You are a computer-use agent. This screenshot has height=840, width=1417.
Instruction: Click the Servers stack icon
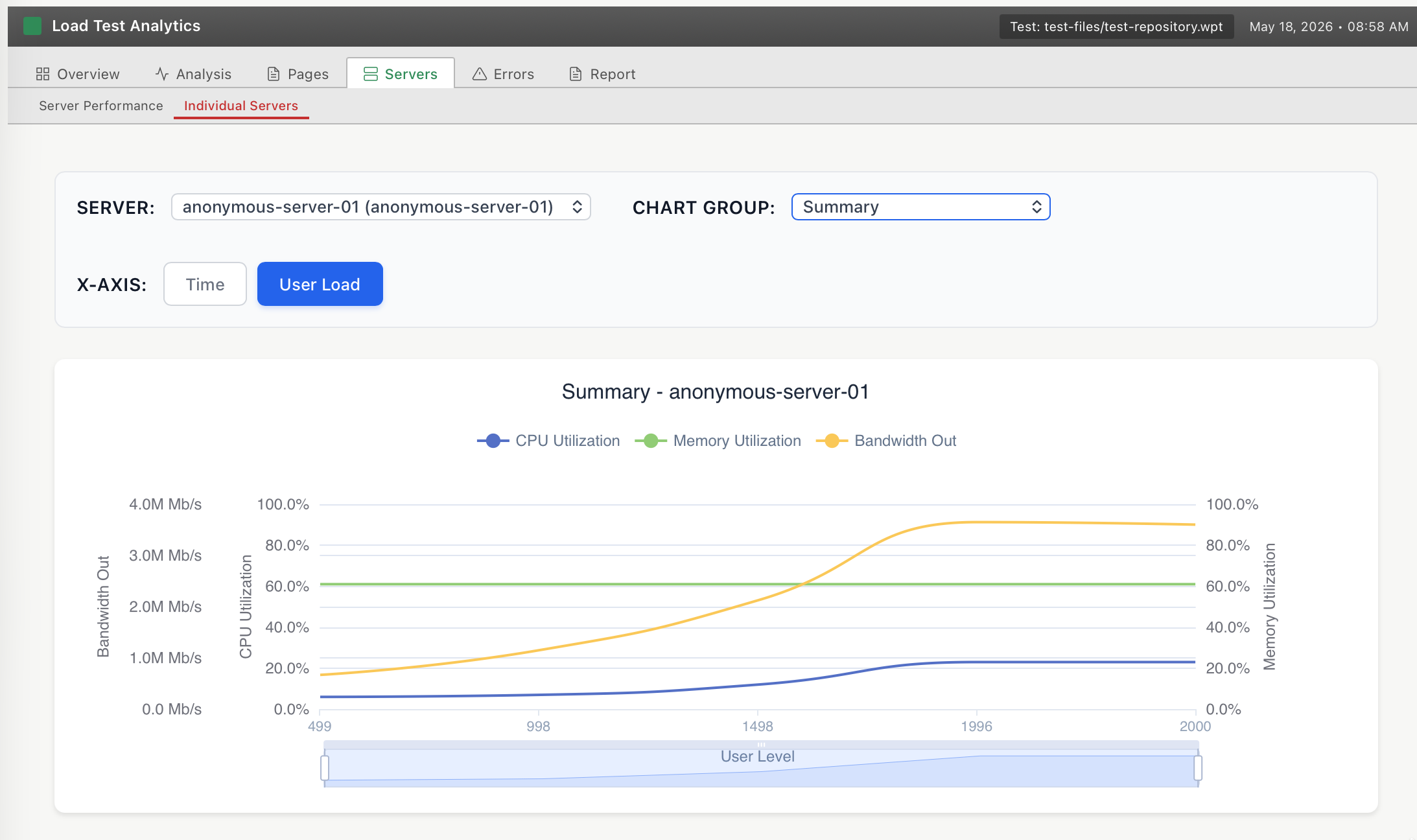coord(371,74)
